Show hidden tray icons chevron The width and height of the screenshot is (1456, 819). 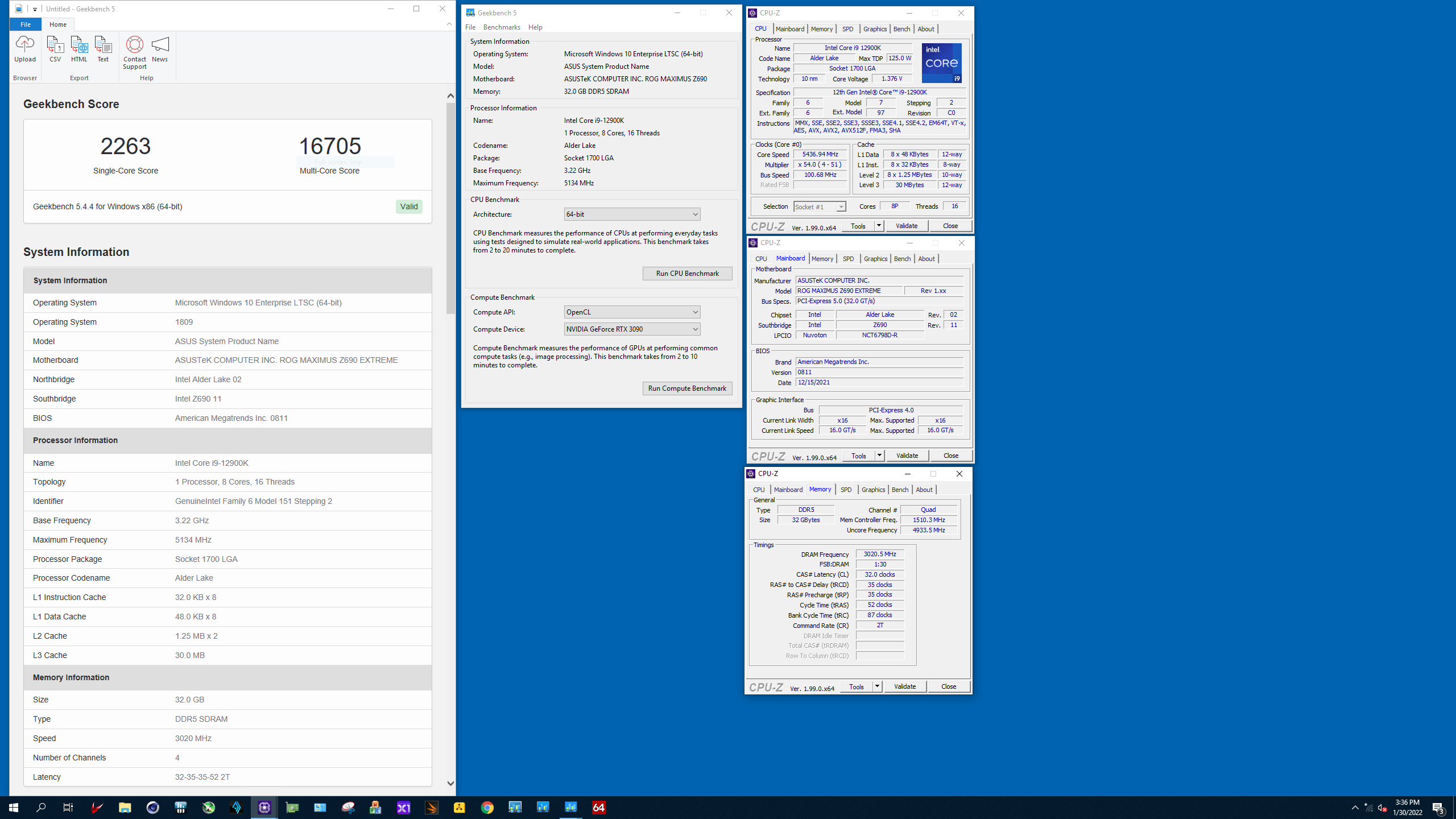[1355, 808]
